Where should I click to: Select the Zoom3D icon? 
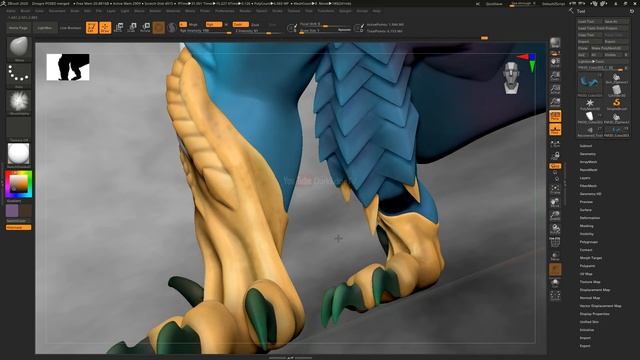[555, 216]
